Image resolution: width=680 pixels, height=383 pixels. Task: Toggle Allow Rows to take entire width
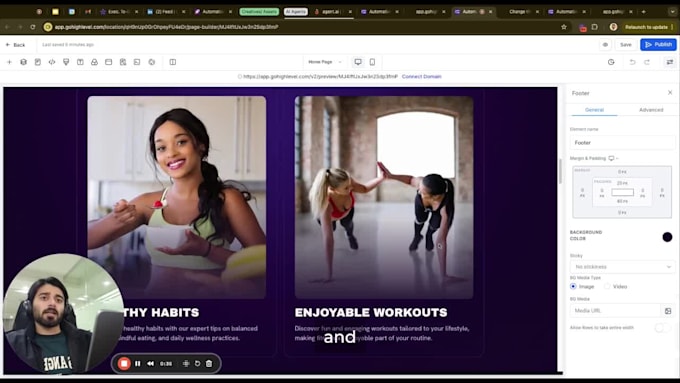(662, 327)
